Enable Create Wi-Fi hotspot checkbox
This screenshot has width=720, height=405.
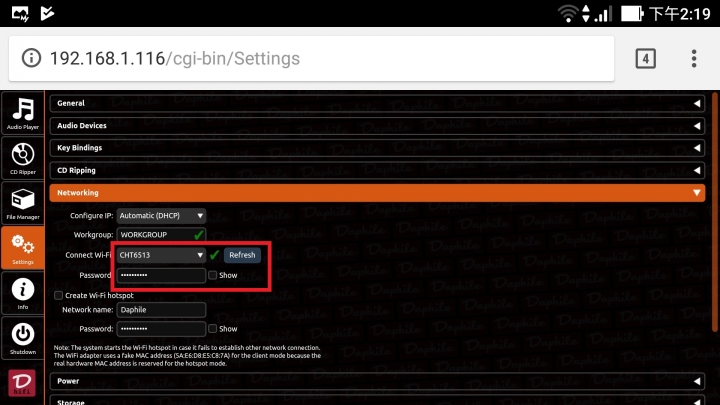58,295
